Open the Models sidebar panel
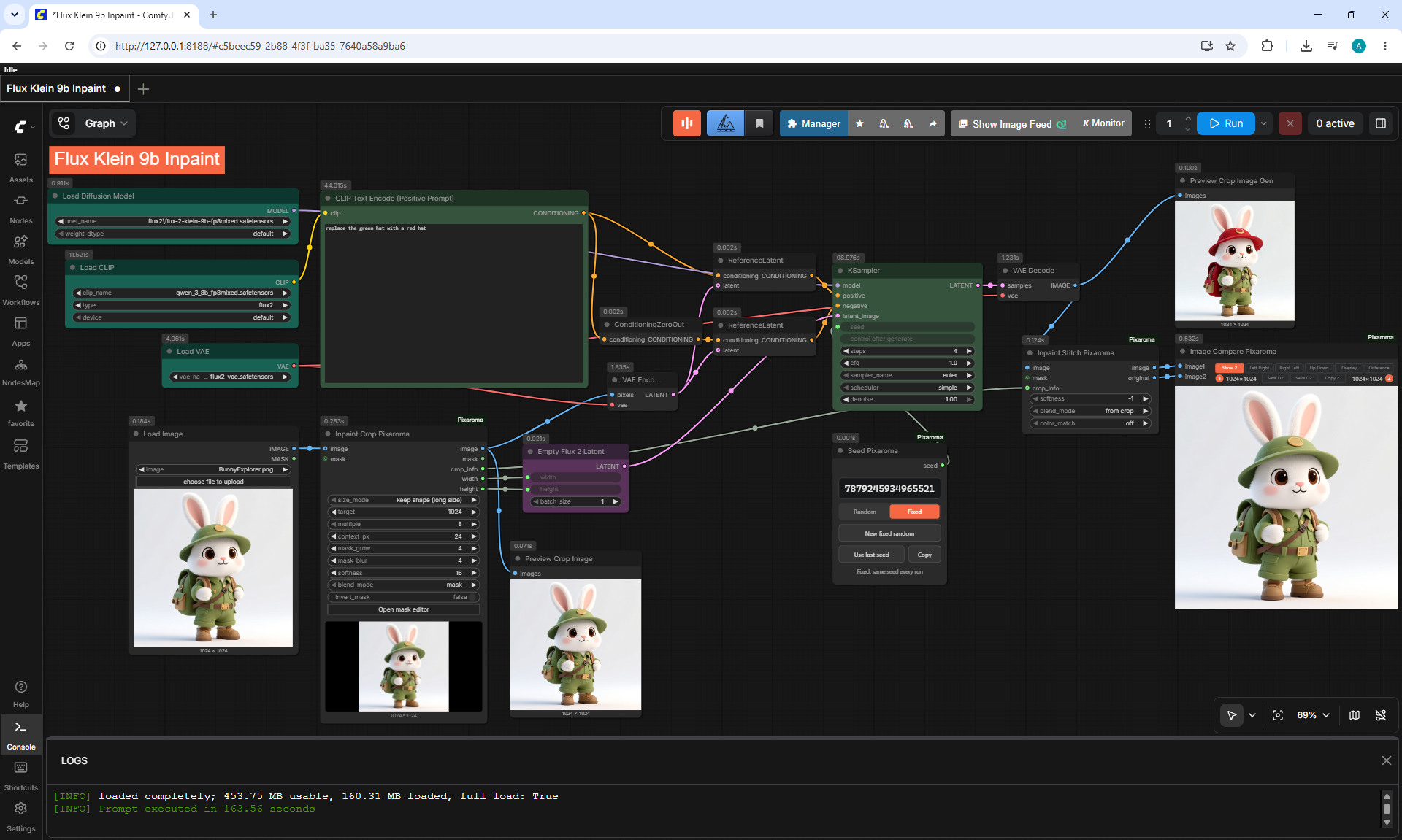Screen dimensions: 1402x840 tap(21, 250)
